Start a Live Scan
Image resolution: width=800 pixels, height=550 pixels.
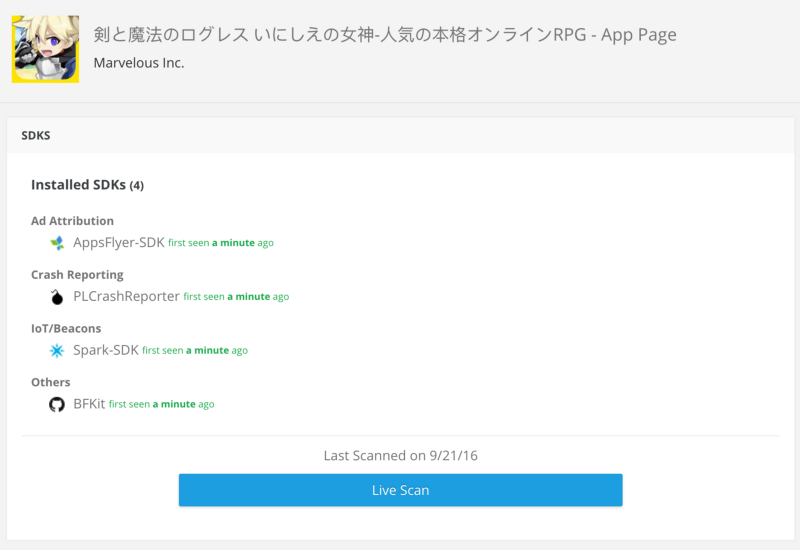[x=401, y=490]
